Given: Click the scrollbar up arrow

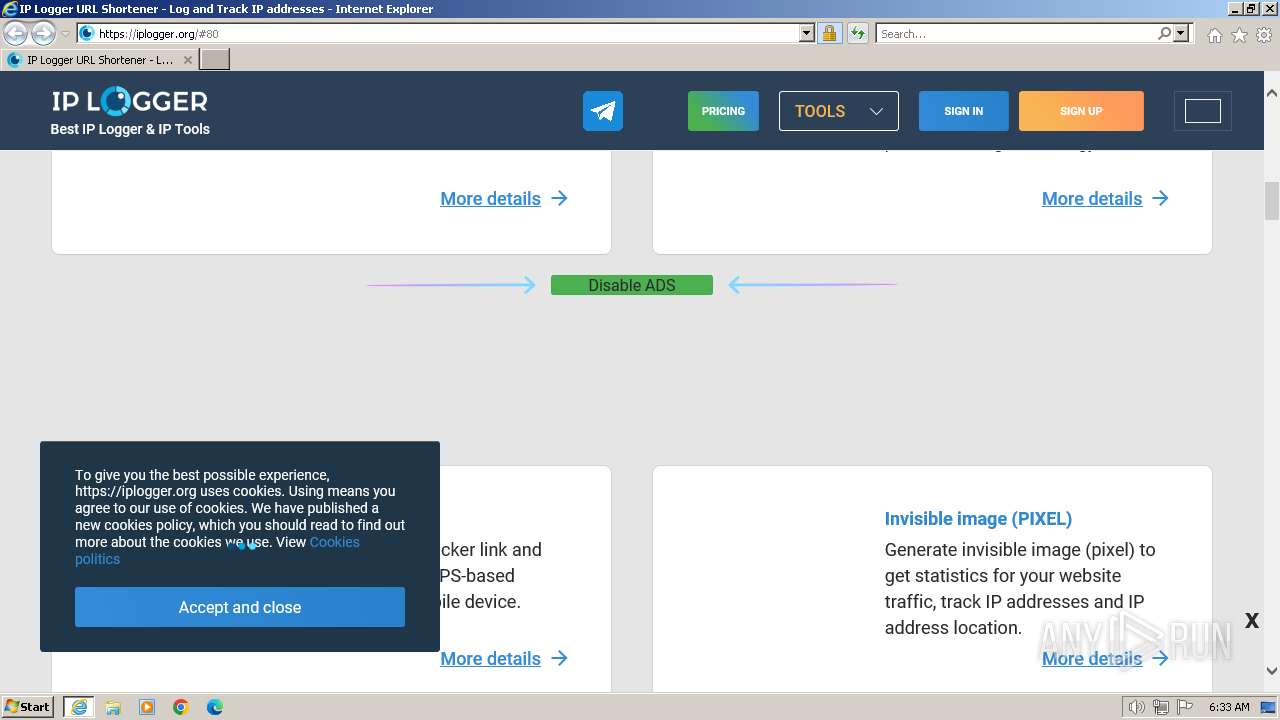Looking at the screenshot, I should (1272, 92).
